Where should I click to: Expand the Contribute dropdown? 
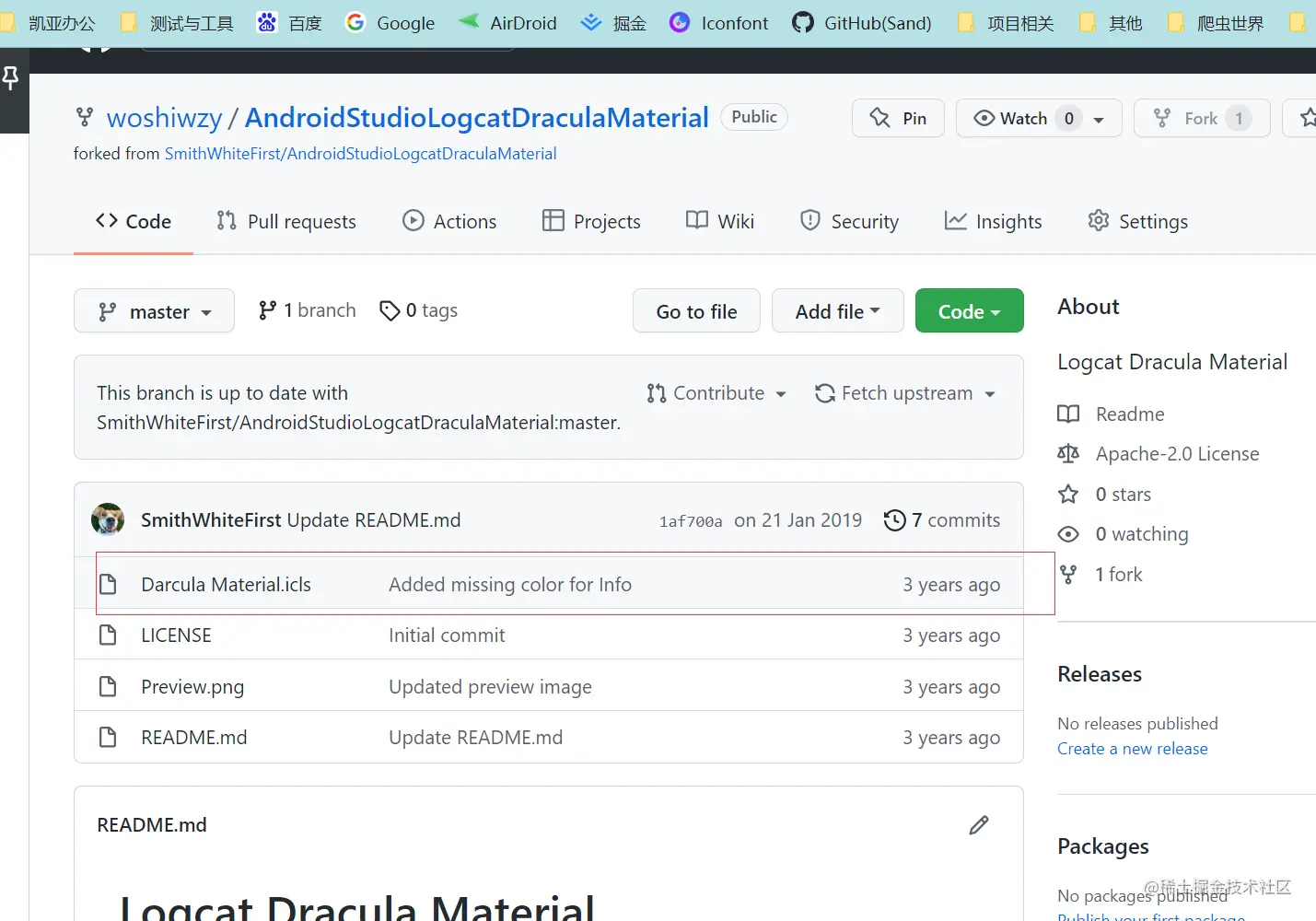(x=716, y=393)
